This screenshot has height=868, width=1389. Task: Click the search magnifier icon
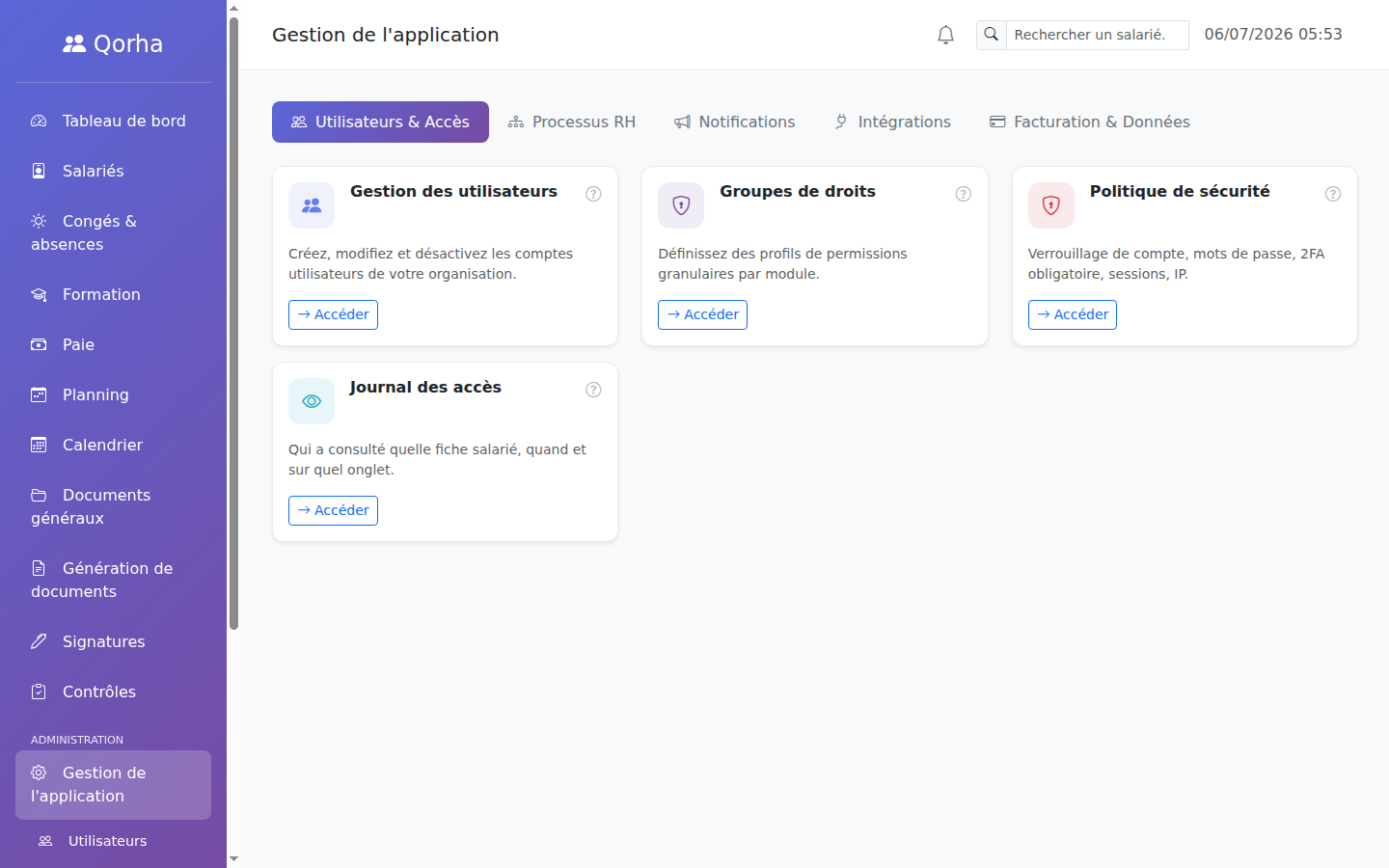tap(991, 35)
